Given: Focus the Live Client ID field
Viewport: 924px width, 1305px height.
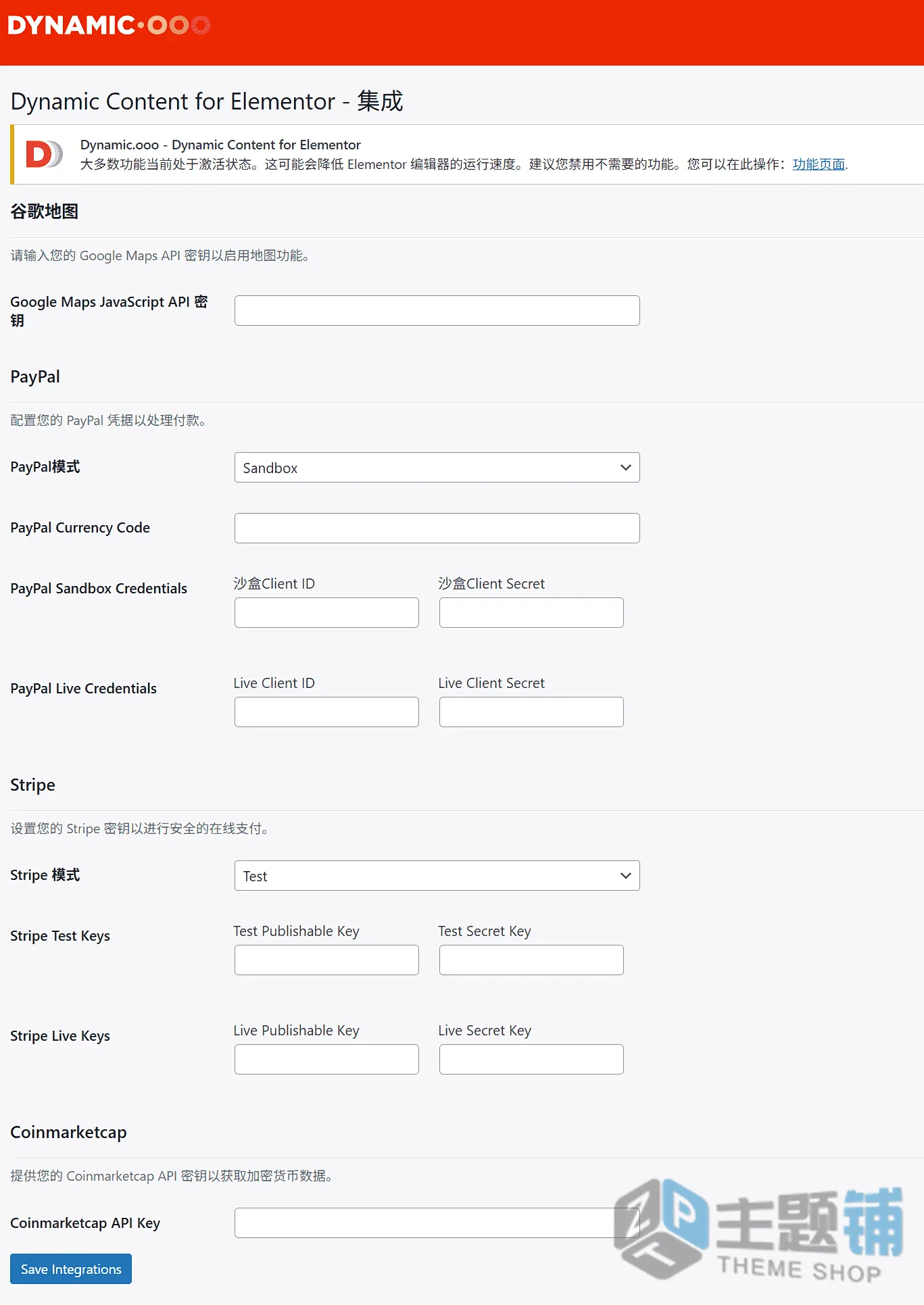Looking at the screenshot, I should click(326, 712).
